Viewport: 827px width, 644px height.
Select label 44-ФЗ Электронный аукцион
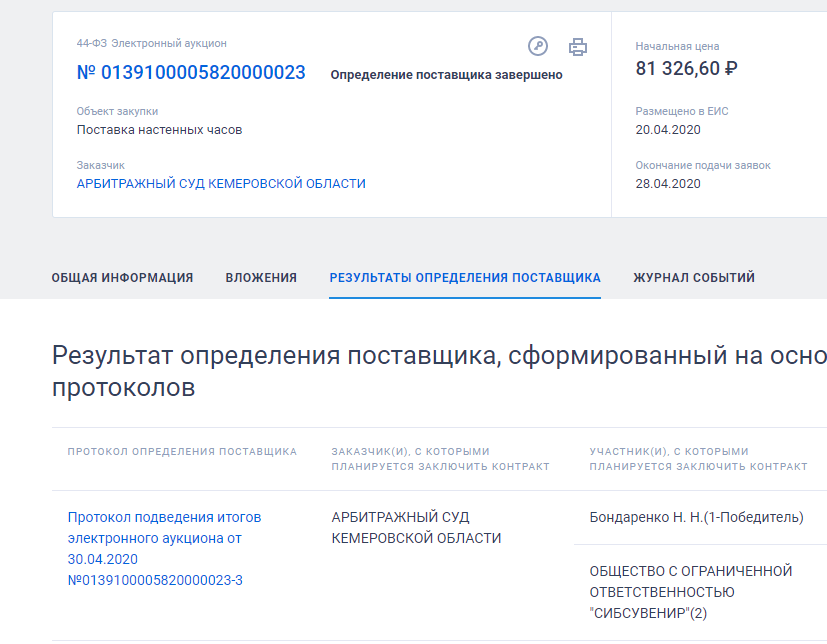(x=151, y=43)
